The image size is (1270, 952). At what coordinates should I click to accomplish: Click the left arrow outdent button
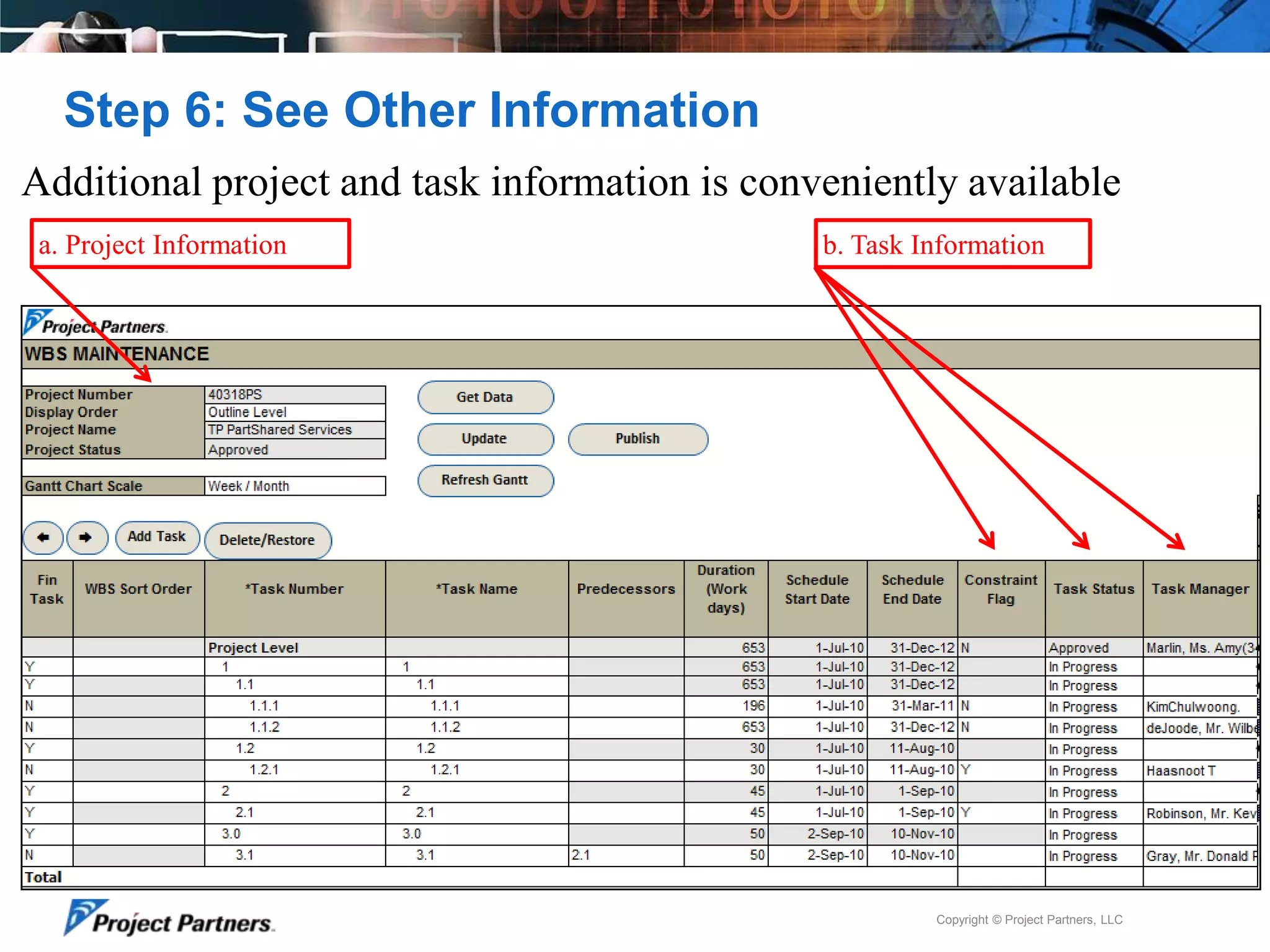[x=43, y=537]
